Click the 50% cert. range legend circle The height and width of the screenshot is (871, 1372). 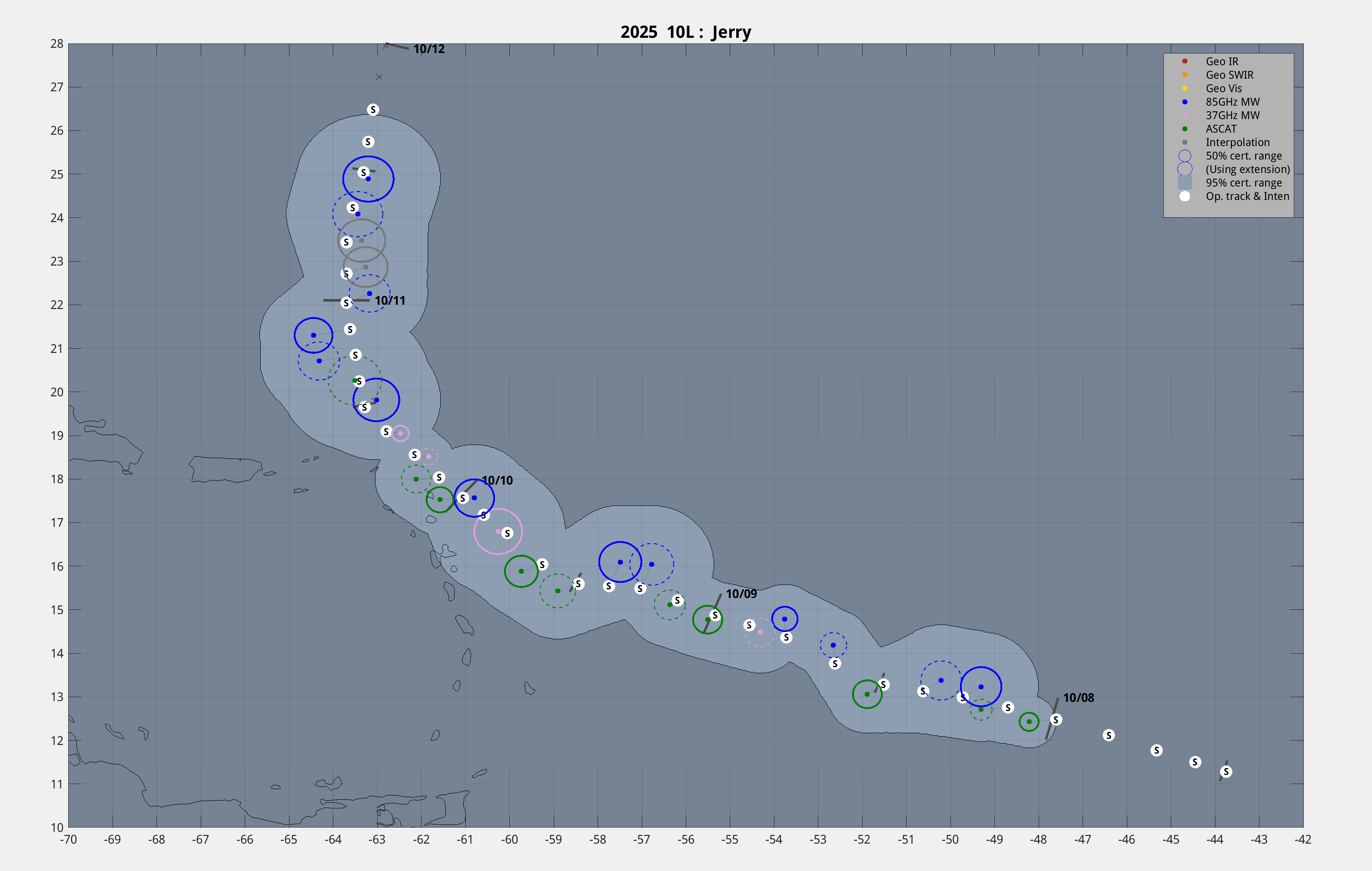pos(1185,156)
